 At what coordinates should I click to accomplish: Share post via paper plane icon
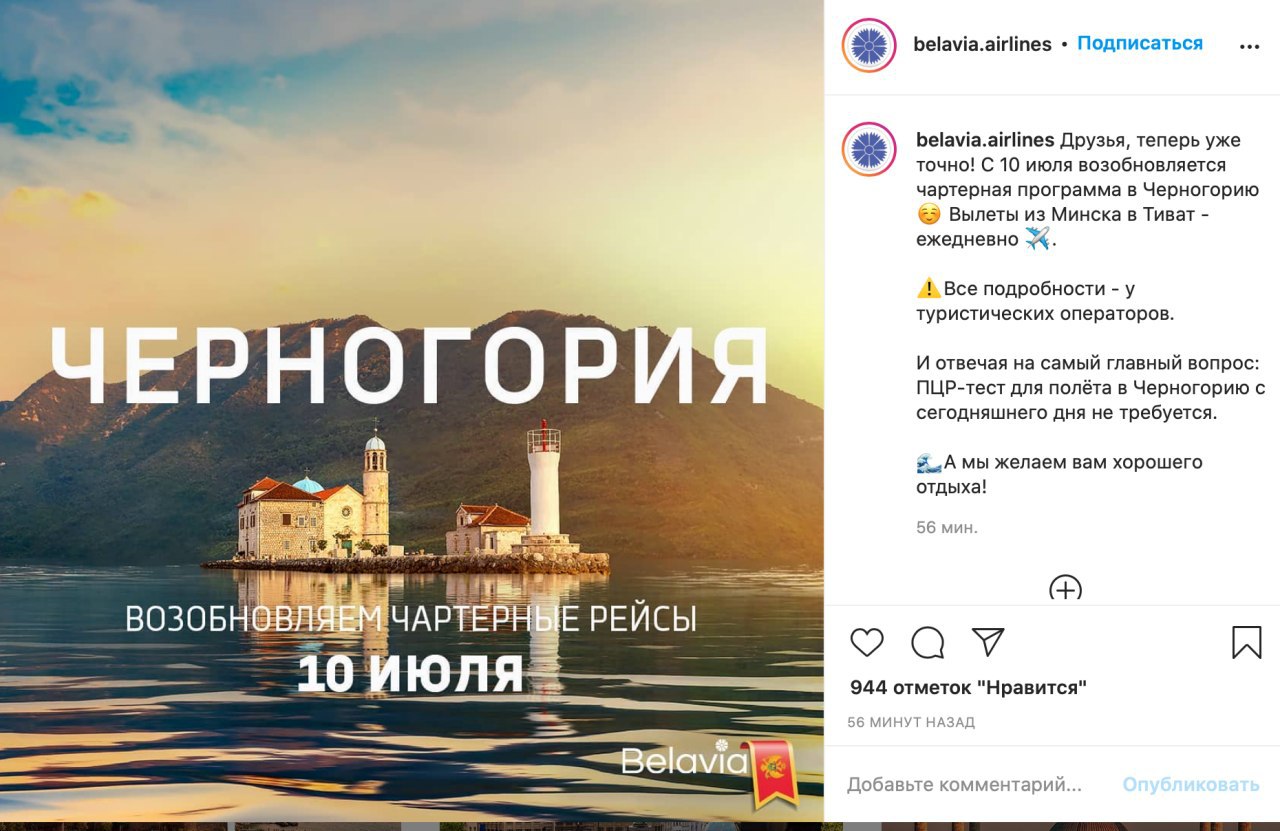click(988, 642)
